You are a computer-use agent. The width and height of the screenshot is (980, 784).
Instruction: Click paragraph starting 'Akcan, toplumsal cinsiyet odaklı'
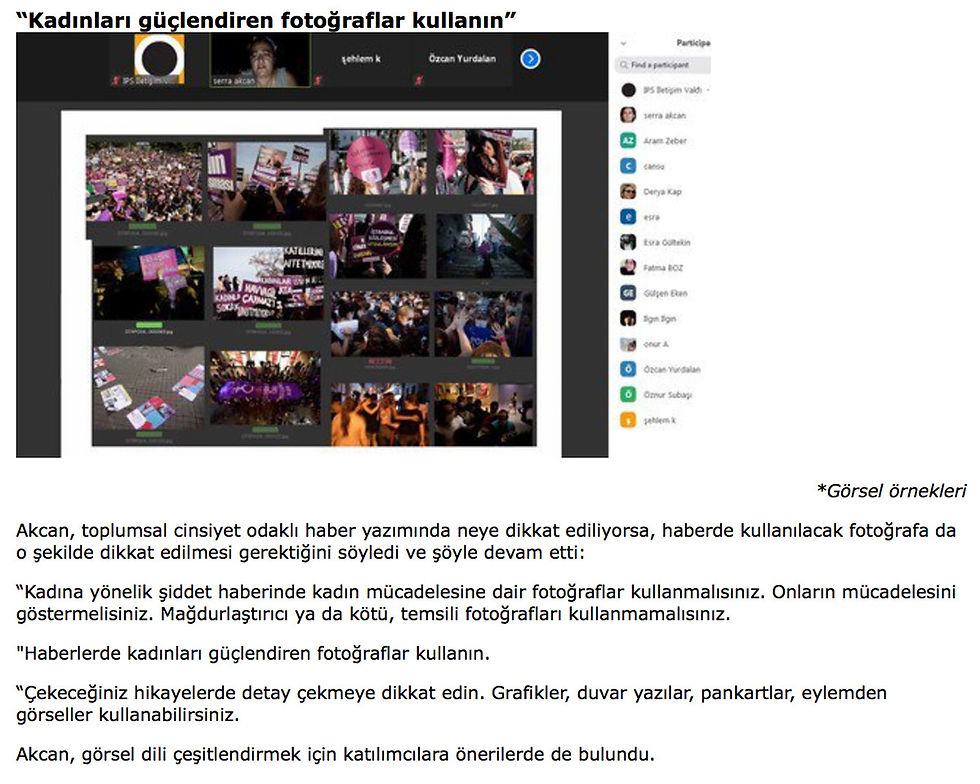[486, 541]
